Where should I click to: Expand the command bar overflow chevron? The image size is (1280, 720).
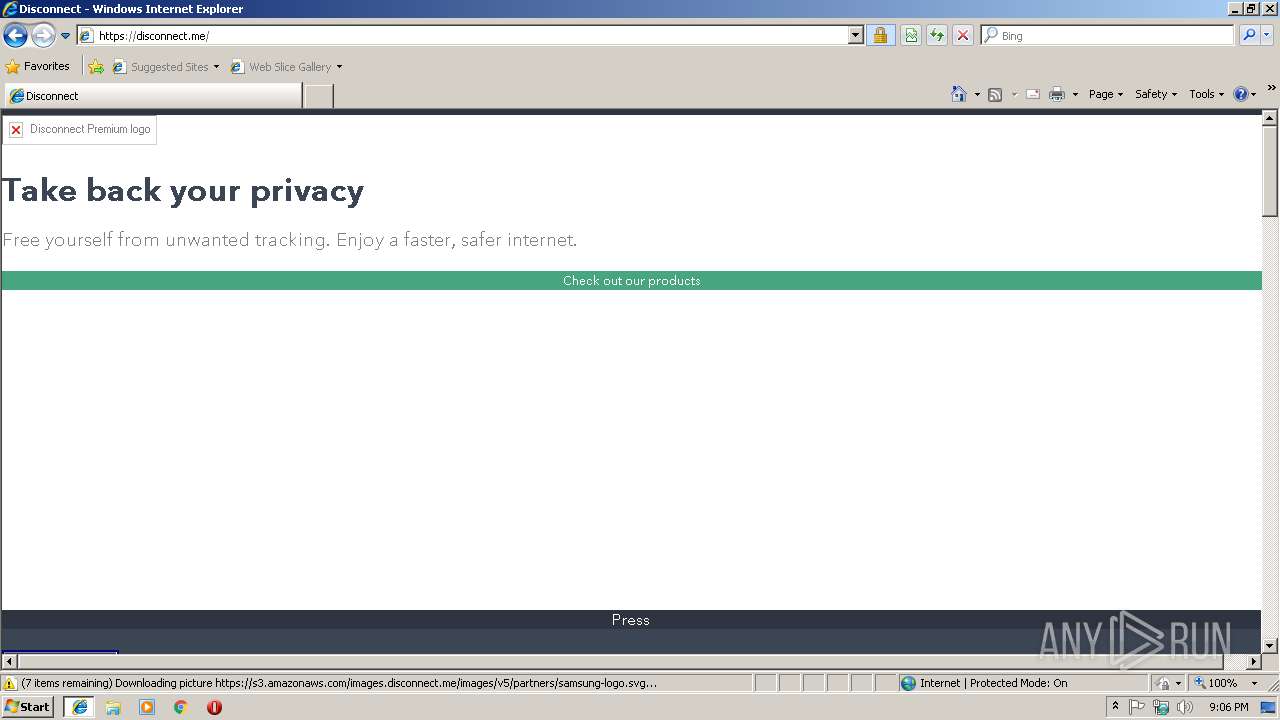point(1271,88)
